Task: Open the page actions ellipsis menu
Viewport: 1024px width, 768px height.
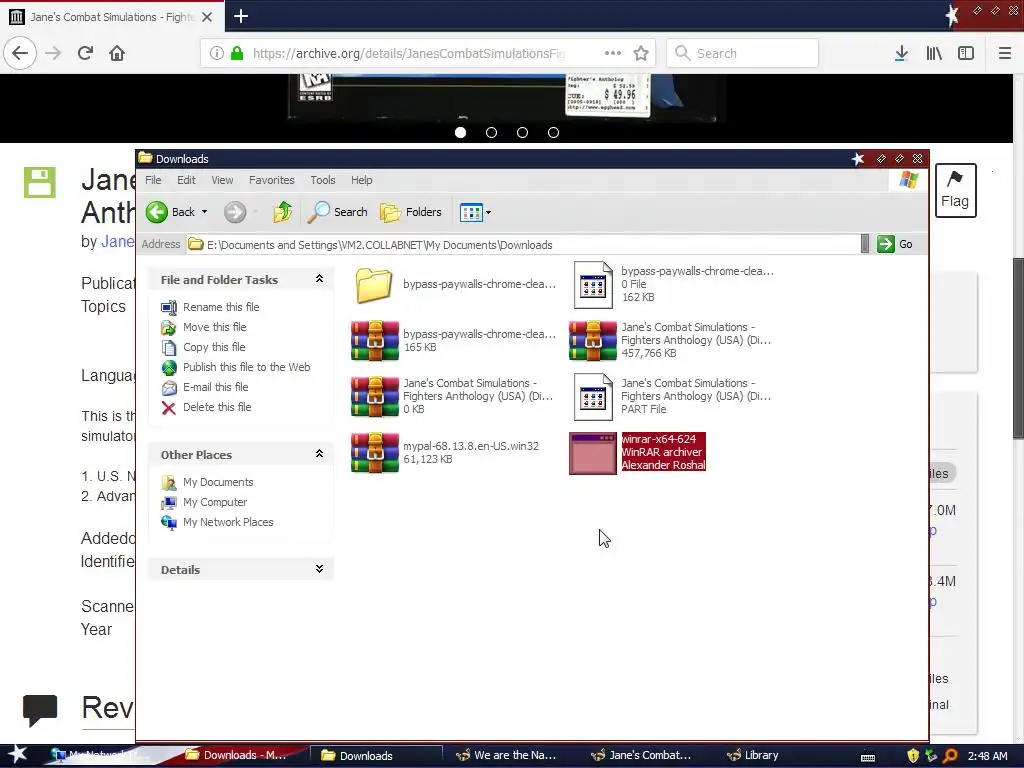Action: [x=613, y=53]
